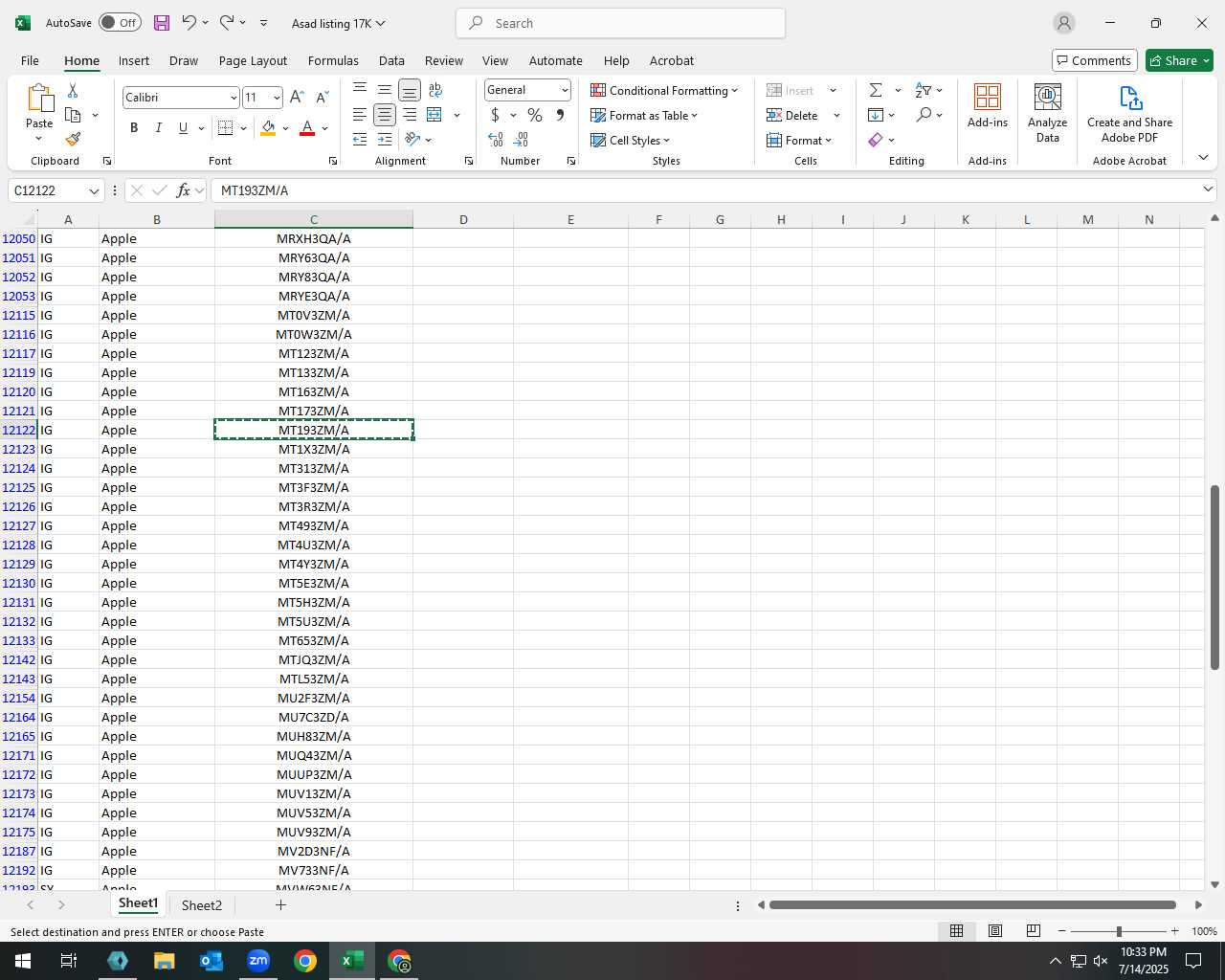
Task: Collapse the ribbon with the chevron
Action: [1203, 157]
